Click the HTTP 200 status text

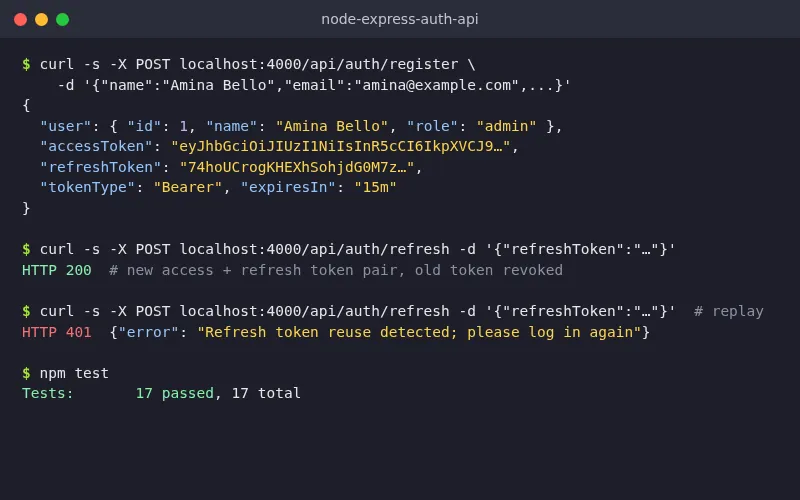[x=57, y=270]
